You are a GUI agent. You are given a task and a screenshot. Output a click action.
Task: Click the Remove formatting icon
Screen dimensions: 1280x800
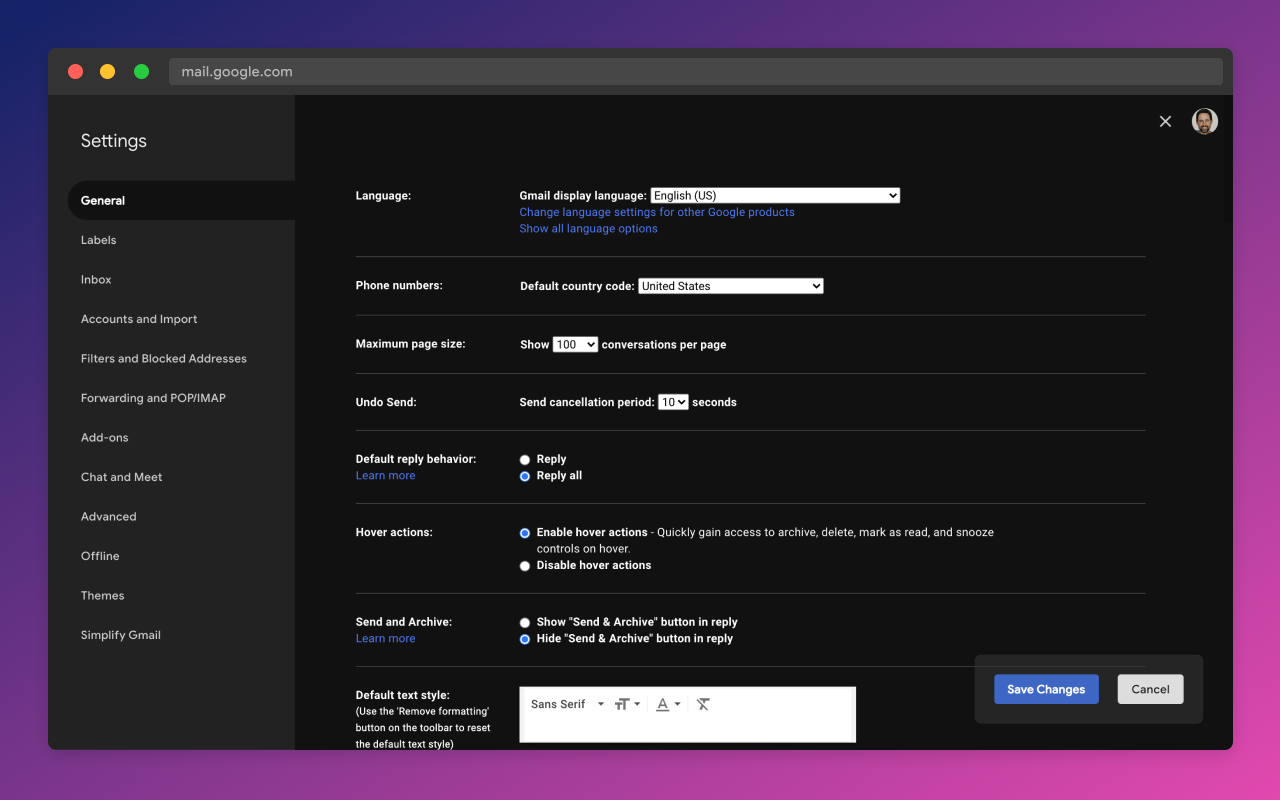coord(703,704)
